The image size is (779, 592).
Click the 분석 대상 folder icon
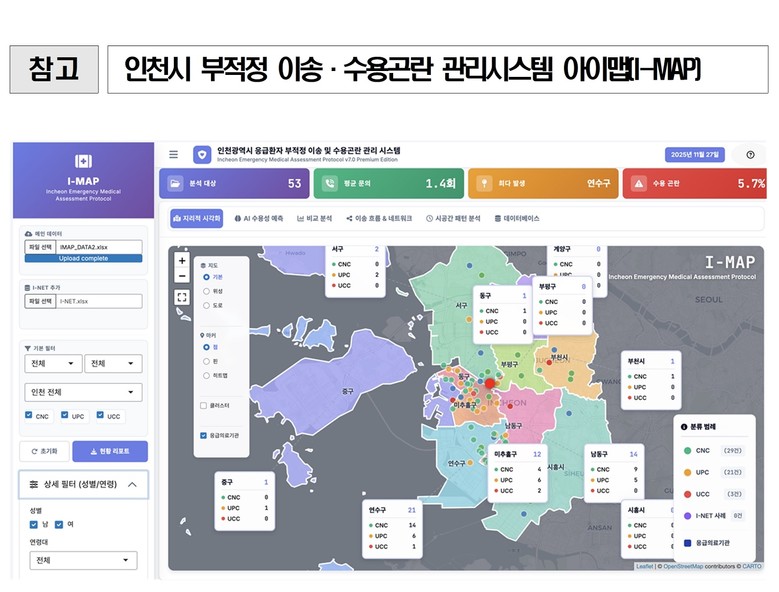(176, 184)
